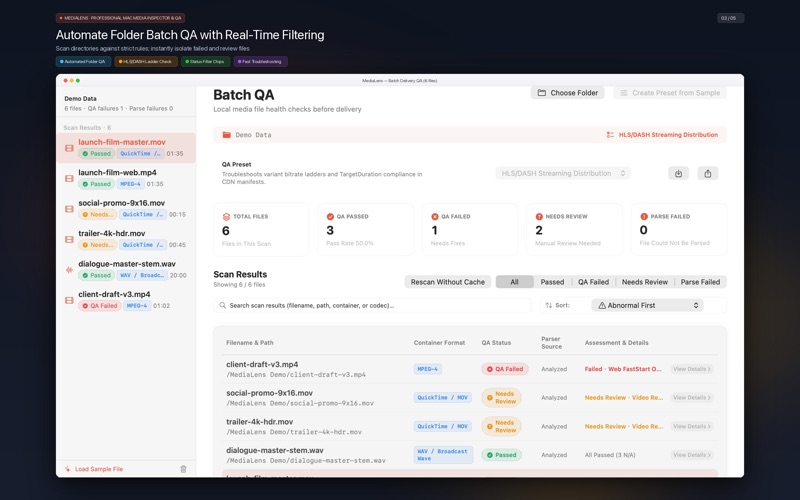Click the Fast Troubleshooting chip
The width and height of the screenshot is (800, 500).
coord(260,61)
